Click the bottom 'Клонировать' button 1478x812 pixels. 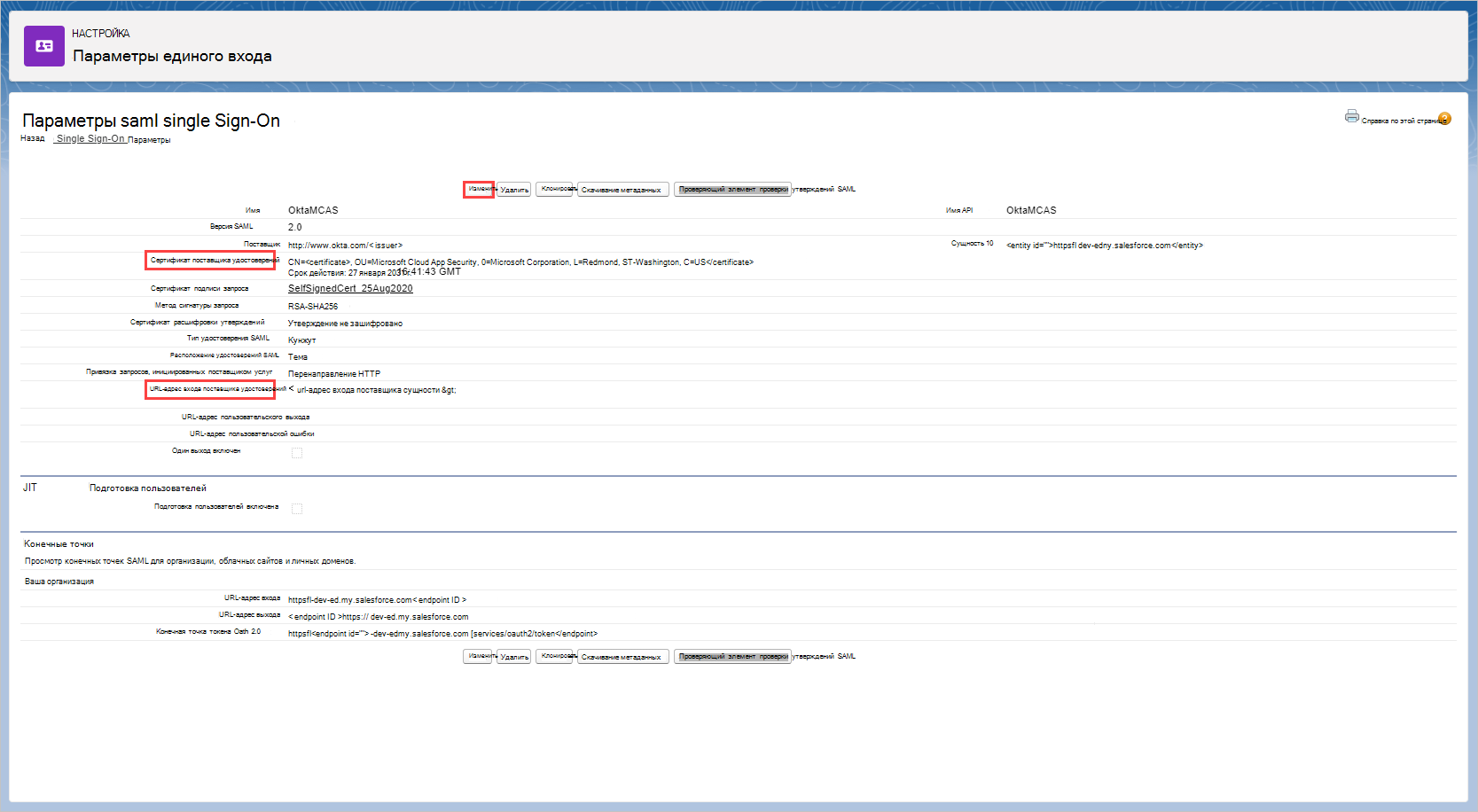click(x=556, y=656)
